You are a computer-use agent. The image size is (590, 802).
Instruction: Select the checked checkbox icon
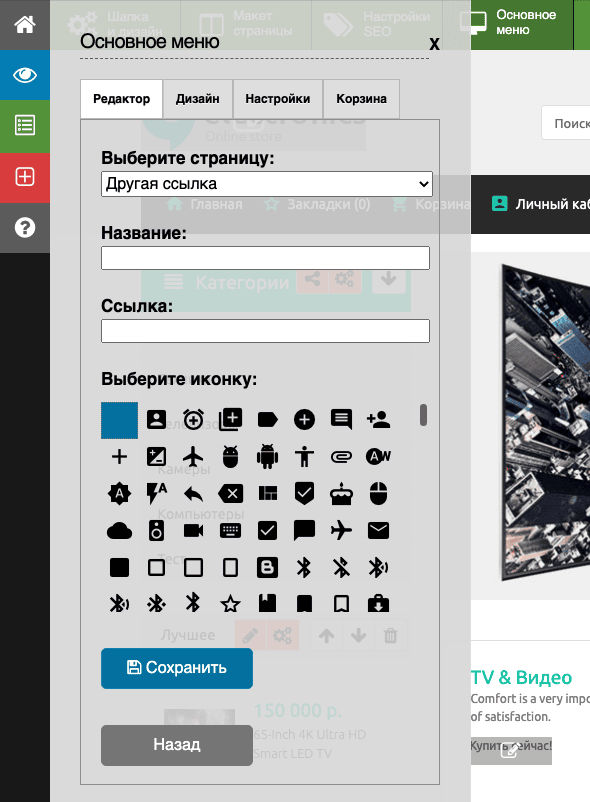point(267,531)
